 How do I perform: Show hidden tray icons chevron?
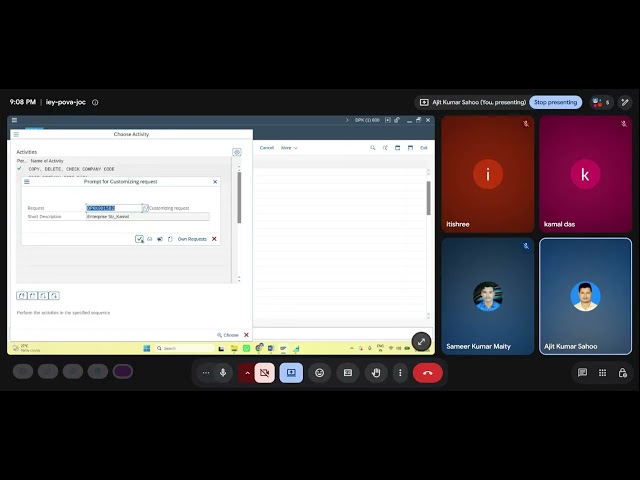click(351, 348)
